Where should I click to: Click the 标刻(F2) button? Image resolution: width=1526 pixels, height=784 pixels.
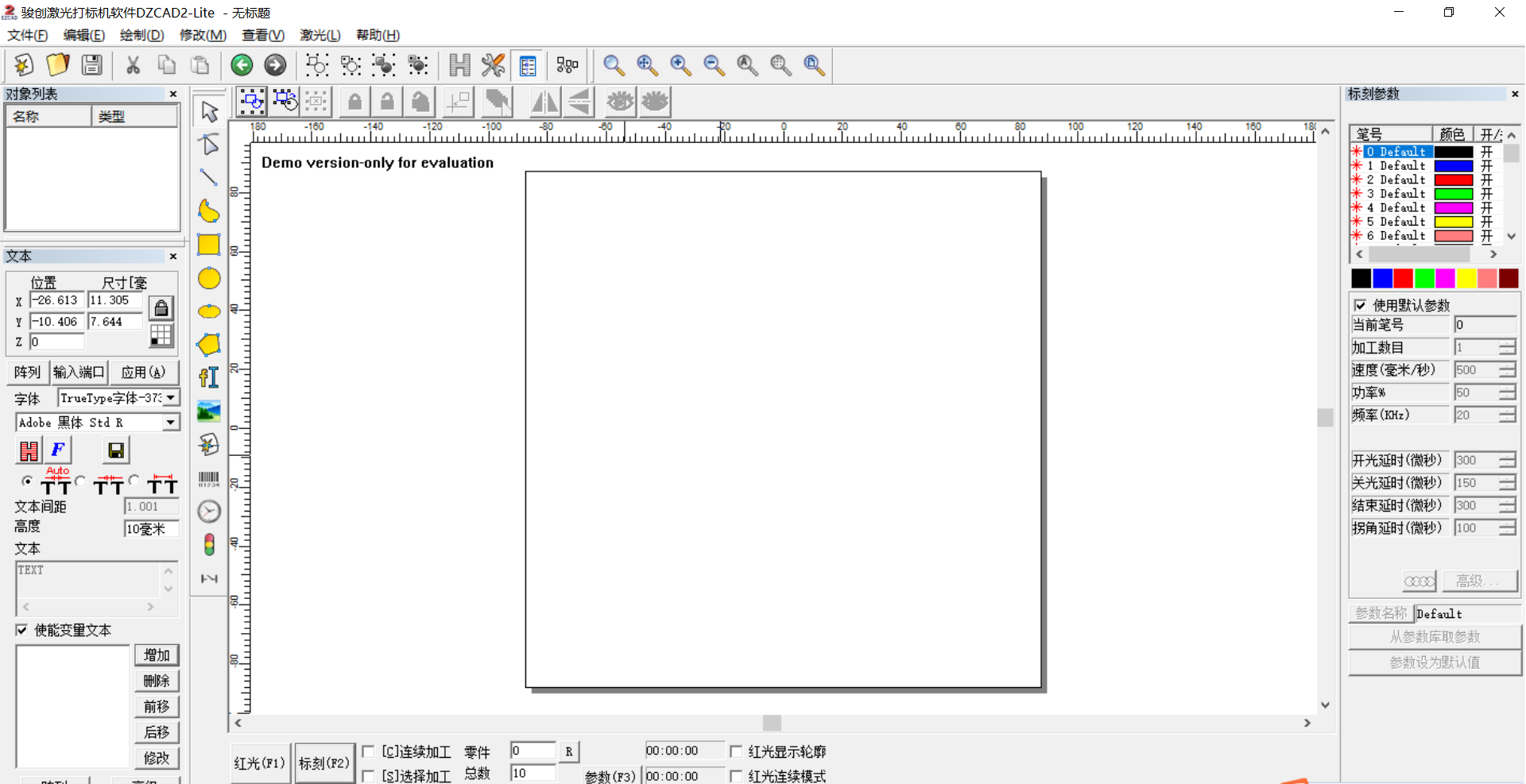coord(324,763)
